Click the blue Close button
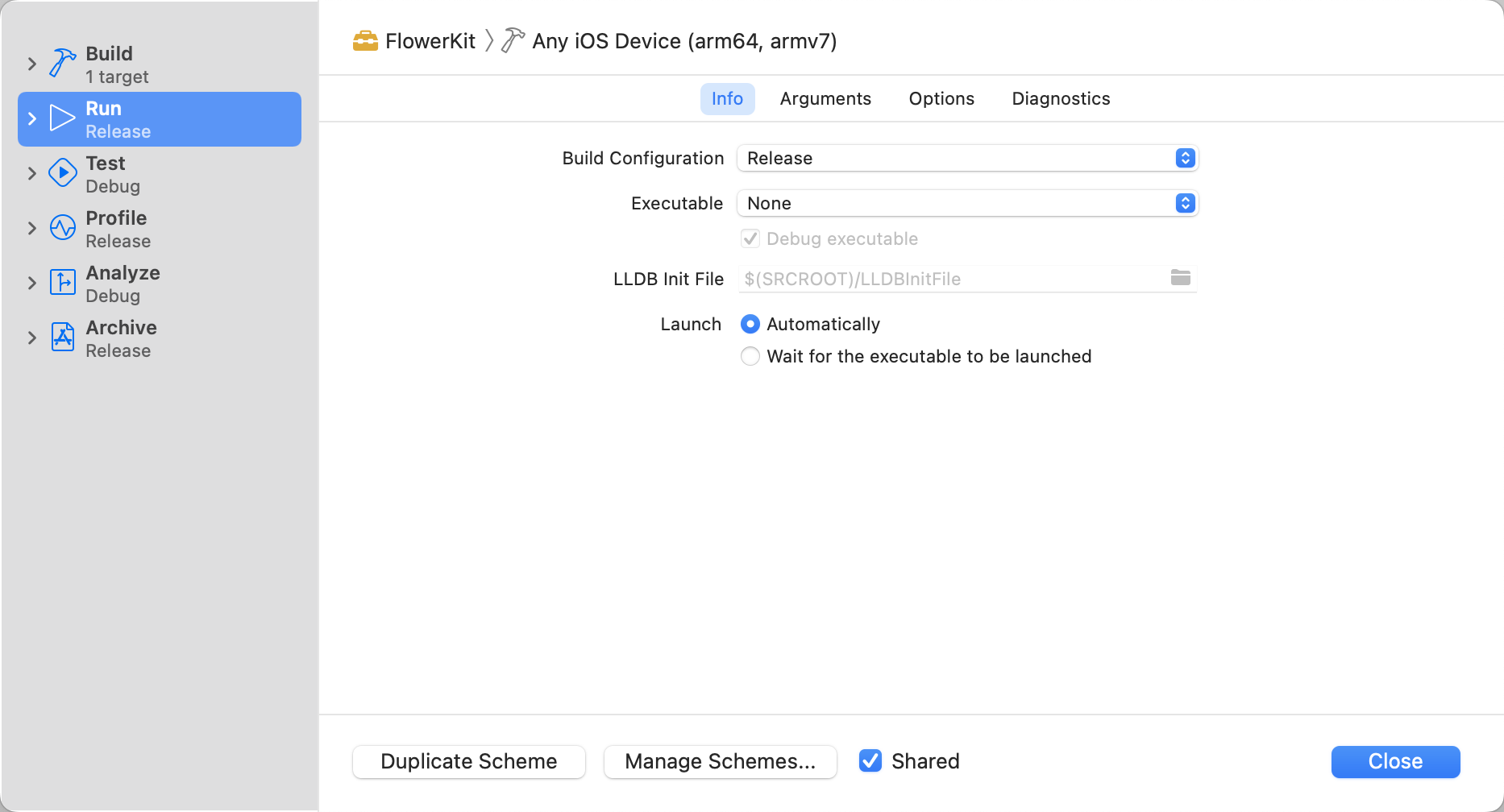 click(1395, 761)
